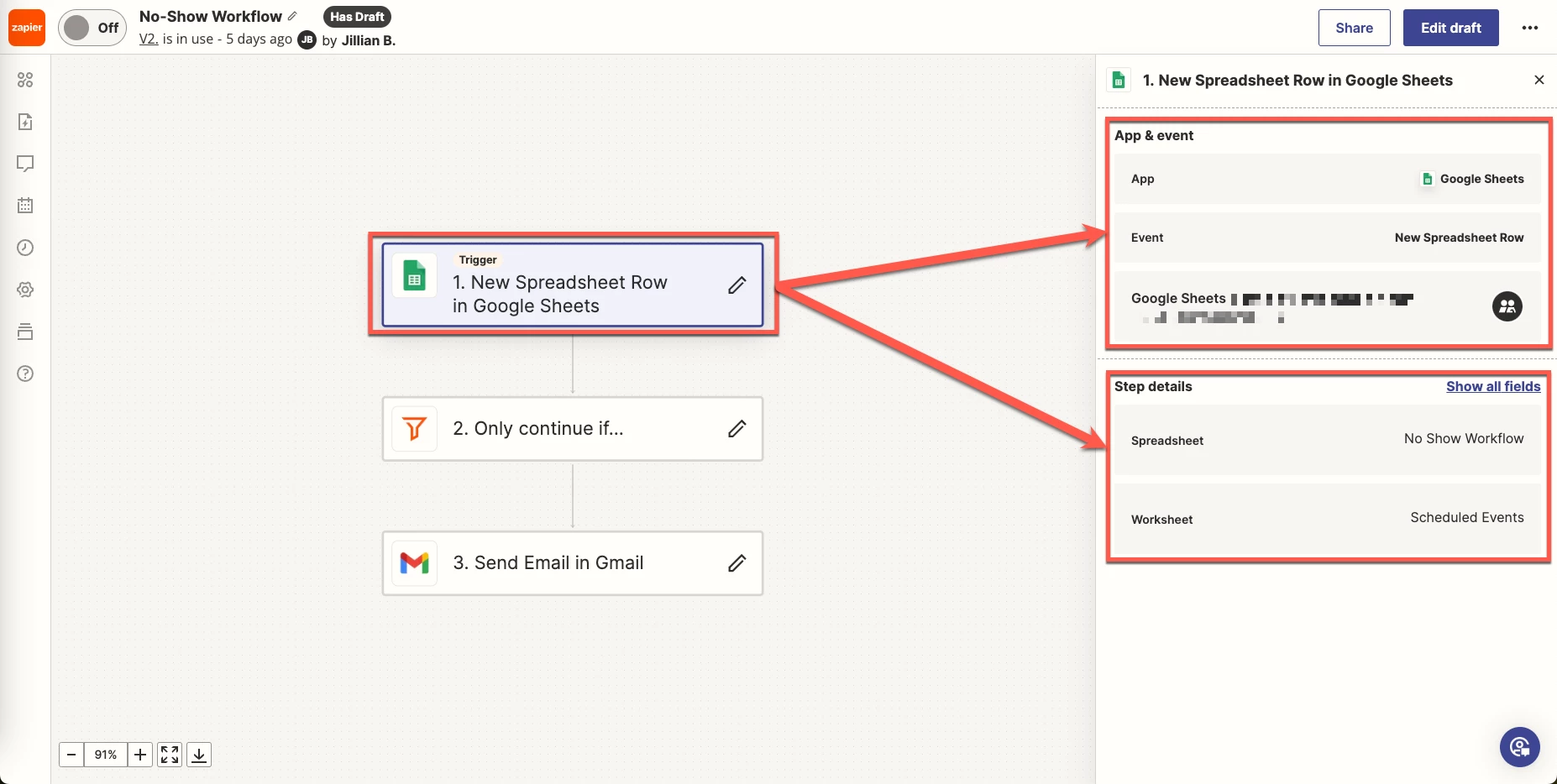Screen dimensions: 1557x784
Task: Edit step 3 with its pencil icon
Action: pos(737,563)
